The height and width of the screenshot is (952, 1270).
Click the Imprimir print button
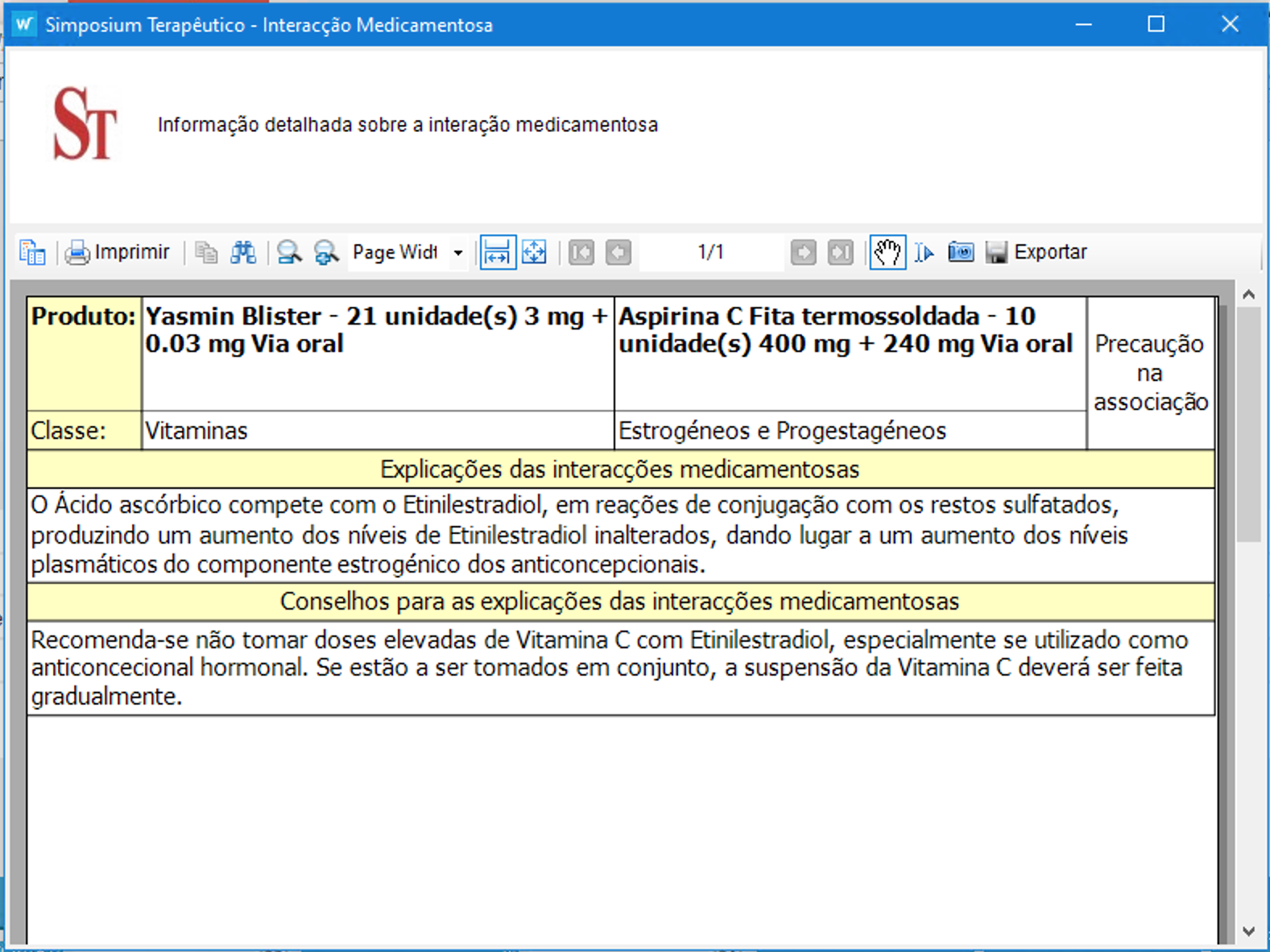coord(118,253)
